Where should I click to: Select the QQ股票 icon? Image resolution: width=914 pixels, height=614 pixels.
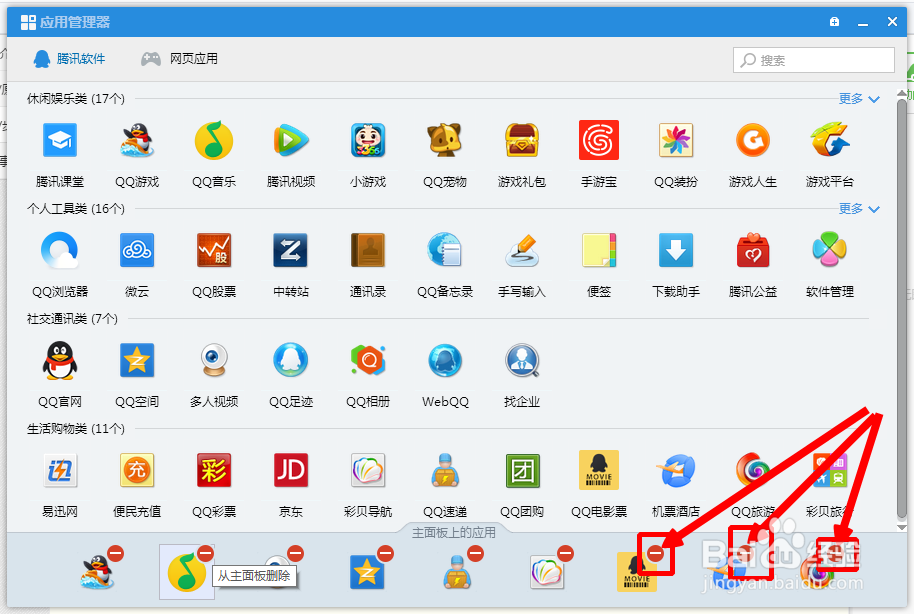(x=214, y=250)
